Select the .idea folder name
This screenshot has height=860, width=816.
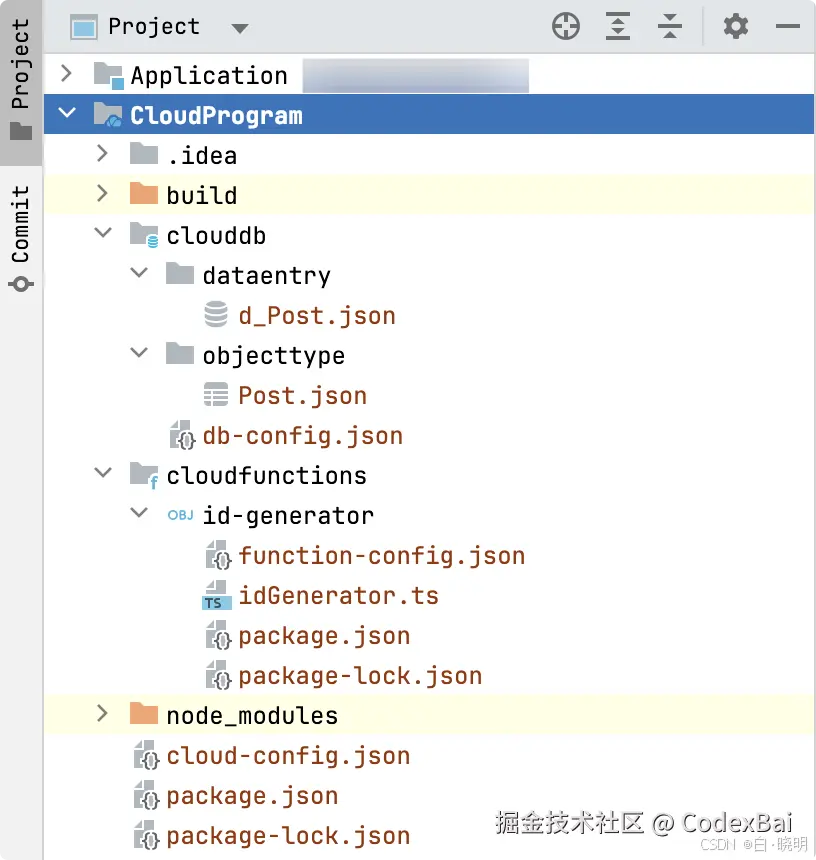[202, 156]
